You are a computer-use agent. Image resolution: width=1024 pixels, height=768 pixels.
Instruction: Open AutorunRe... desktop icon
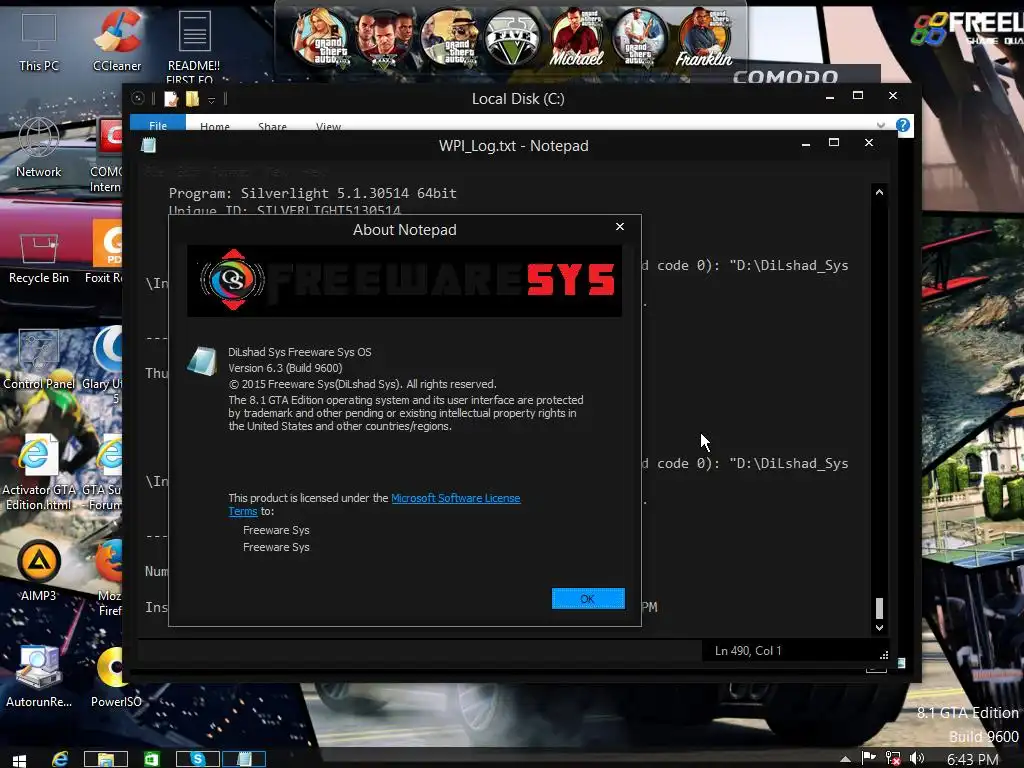tap(39, 677)
